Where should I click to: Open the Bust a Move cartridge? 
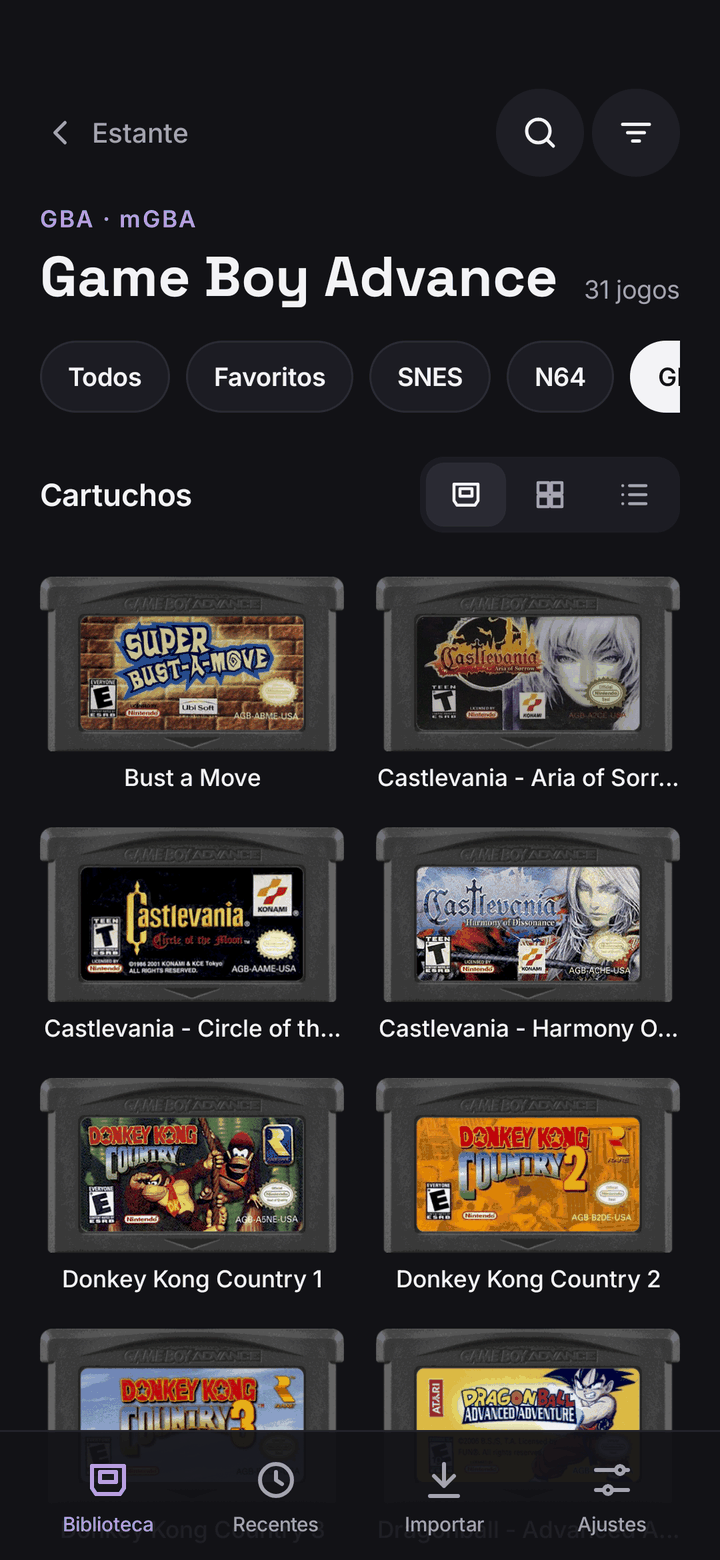point(192,665)
